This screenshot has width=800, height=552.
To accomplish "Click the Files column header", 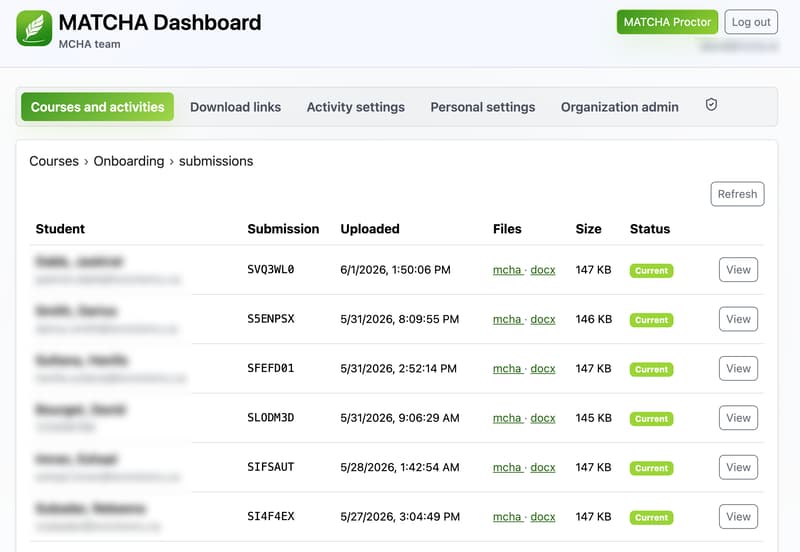I will (507, 229).
